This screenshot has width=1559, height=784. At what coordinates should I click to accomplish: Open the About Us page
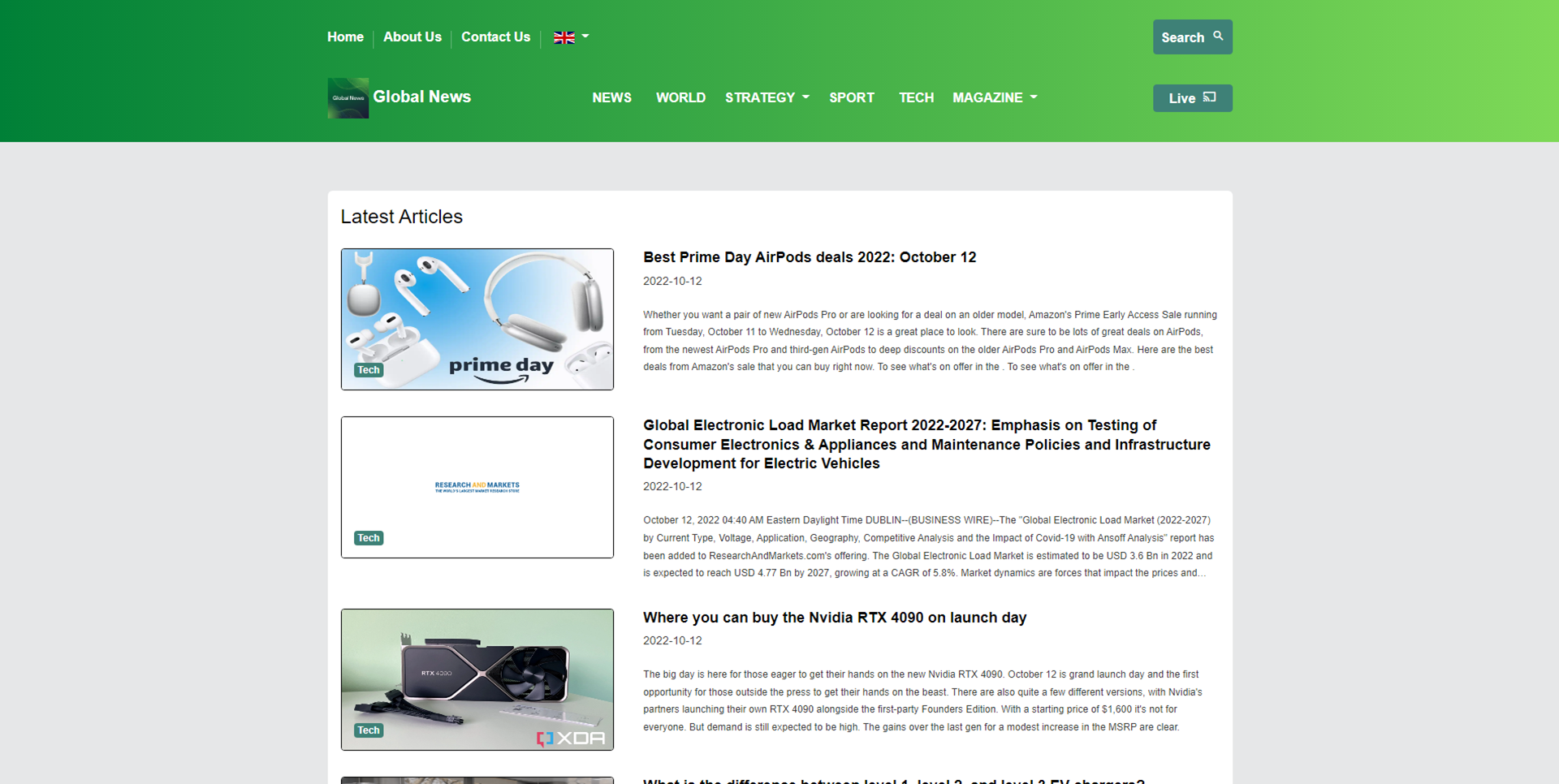tap(412, 37)
